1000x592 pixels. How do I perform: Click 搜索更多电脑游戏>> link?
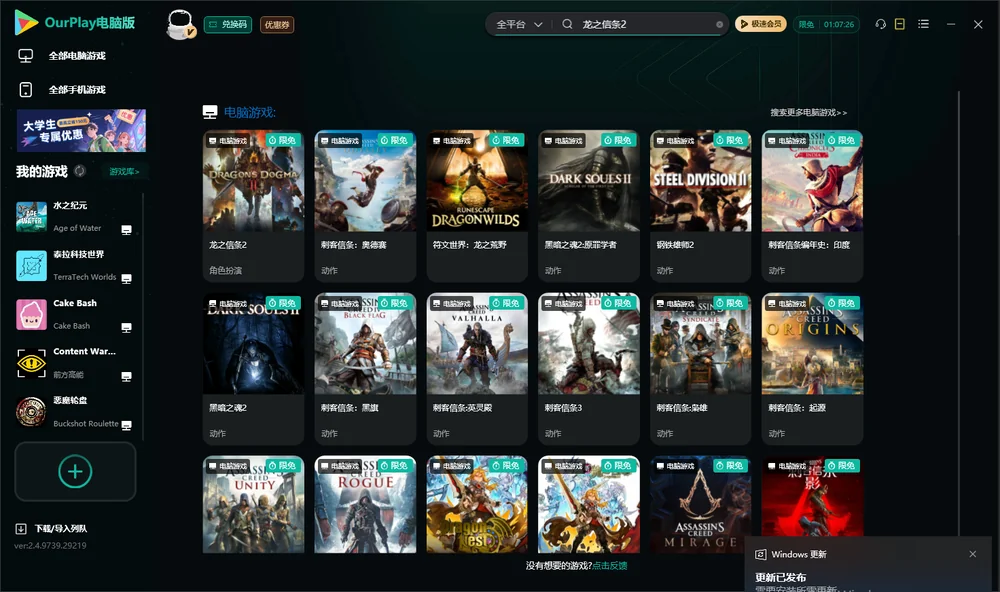point(809,113)
